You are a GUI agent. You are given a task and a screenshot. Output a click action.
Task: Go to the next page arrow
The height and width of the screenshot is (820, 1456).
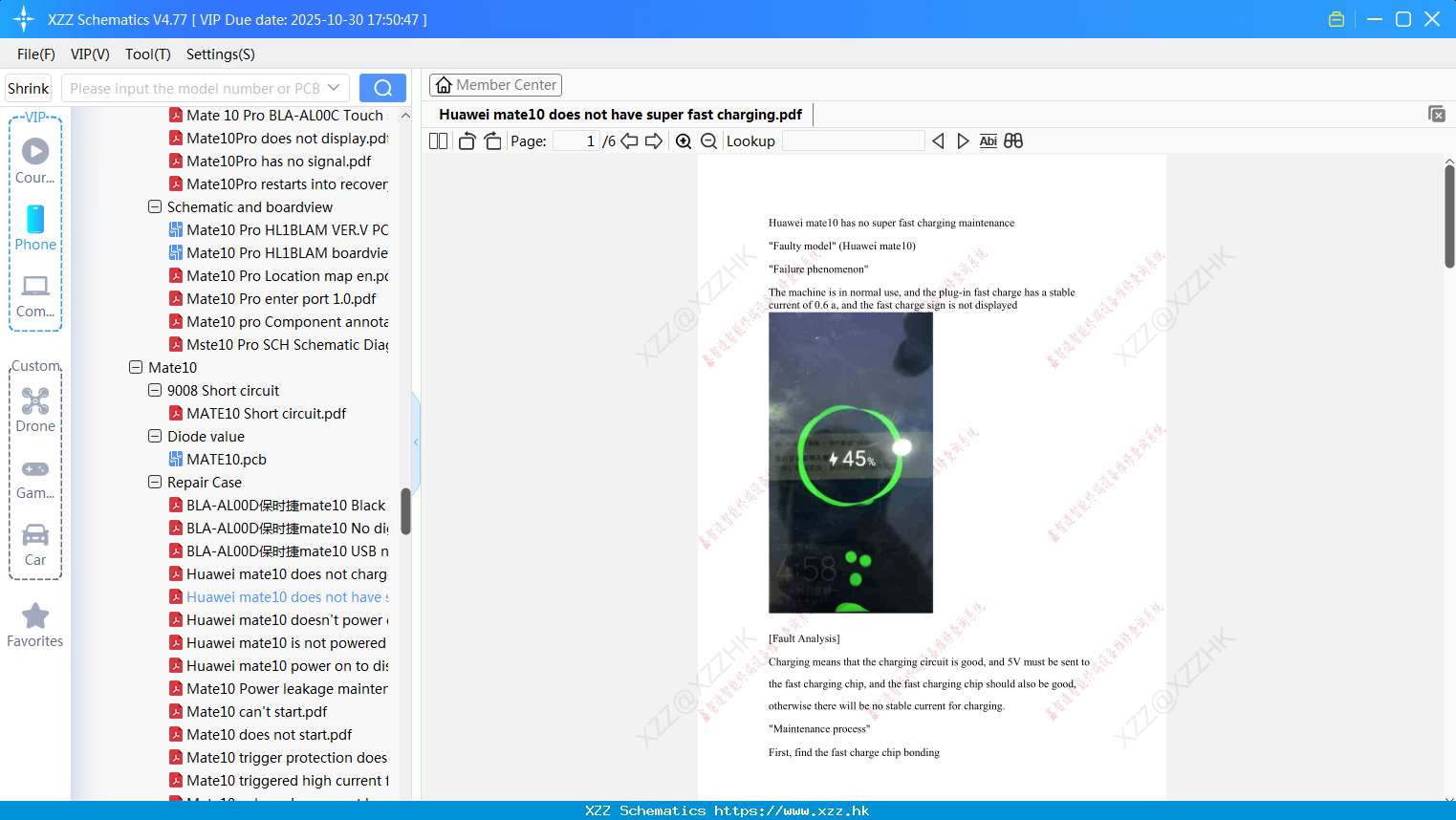coord(654,141)
